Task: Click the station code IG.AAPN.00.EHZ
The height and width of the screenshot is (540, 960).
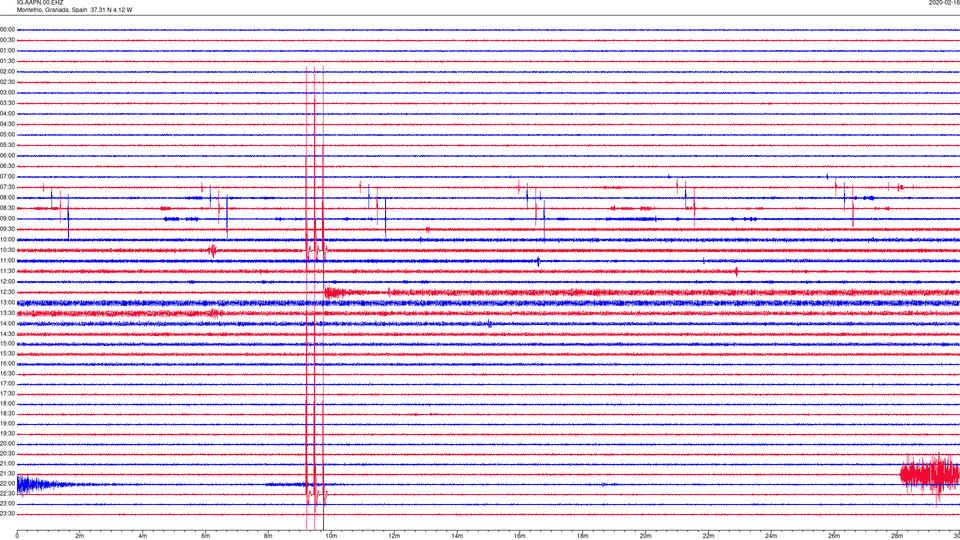Action: pyautogui.click(x=40, y=3)
